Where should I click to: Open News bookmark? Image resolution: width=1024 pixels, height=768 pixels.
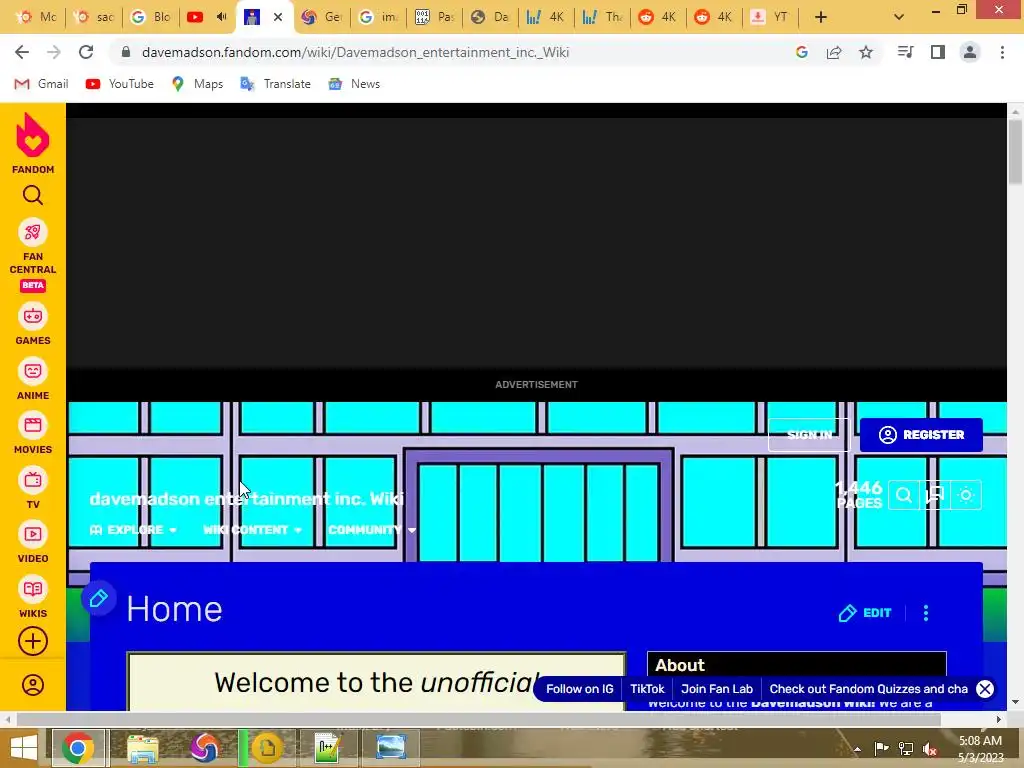pyautogui.click(x=354, y=84)
